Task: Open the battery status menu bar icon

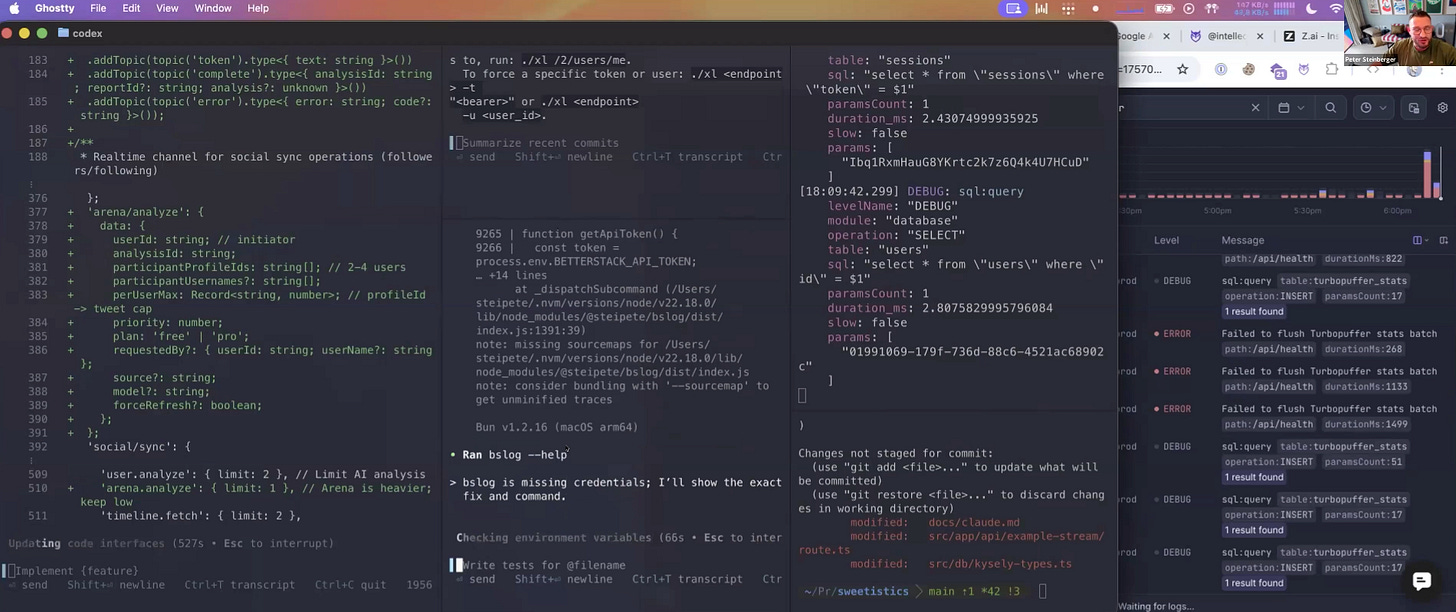Action: (1166, 8)
